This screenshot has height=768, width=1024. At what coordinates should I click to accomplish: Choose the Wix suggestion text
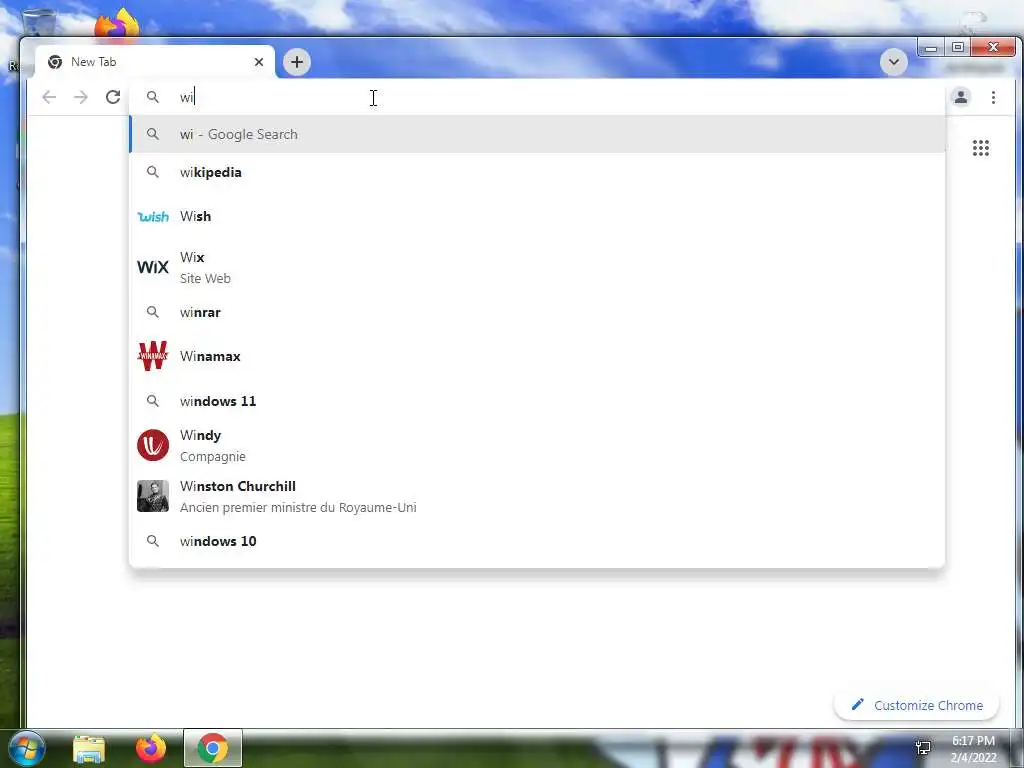point(192,257)
